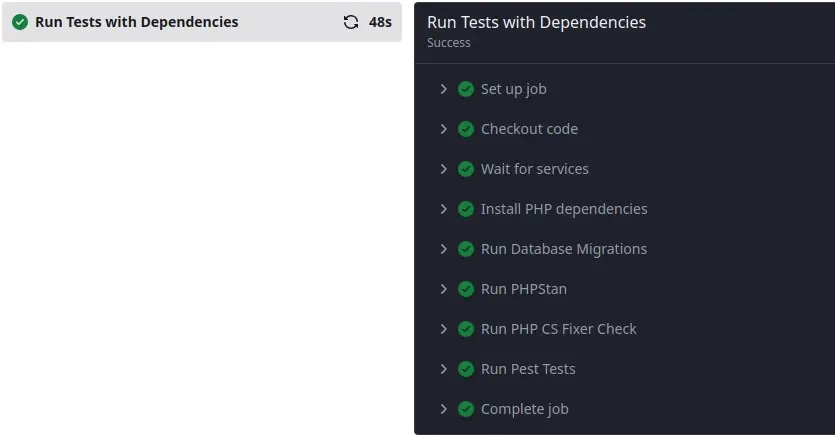
Task: Click the Complete job label
Action: click(x=525, y=409)
